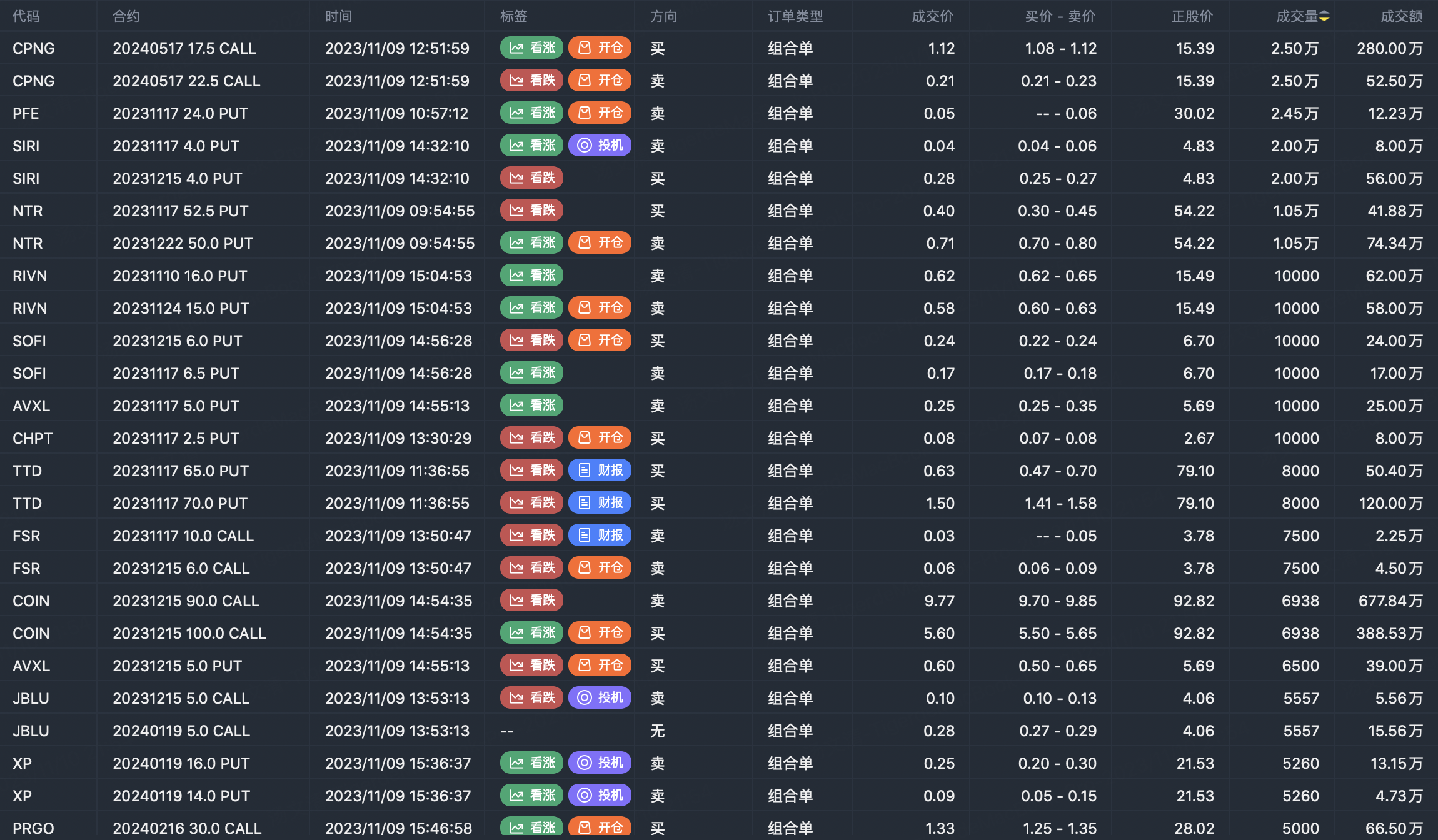Click the 正股价 column header
The height and width of the screenshot is (840, 1438).
[1192, 17]
